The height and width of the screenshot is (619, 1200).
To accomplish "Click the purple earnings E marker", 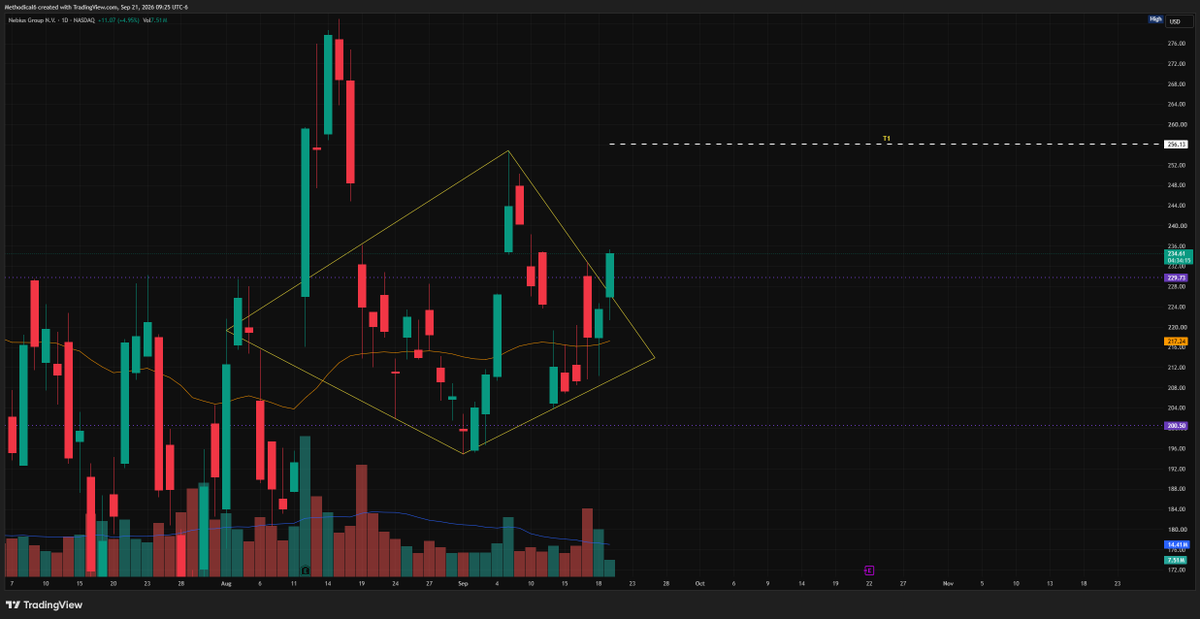I will pos(868,570).
